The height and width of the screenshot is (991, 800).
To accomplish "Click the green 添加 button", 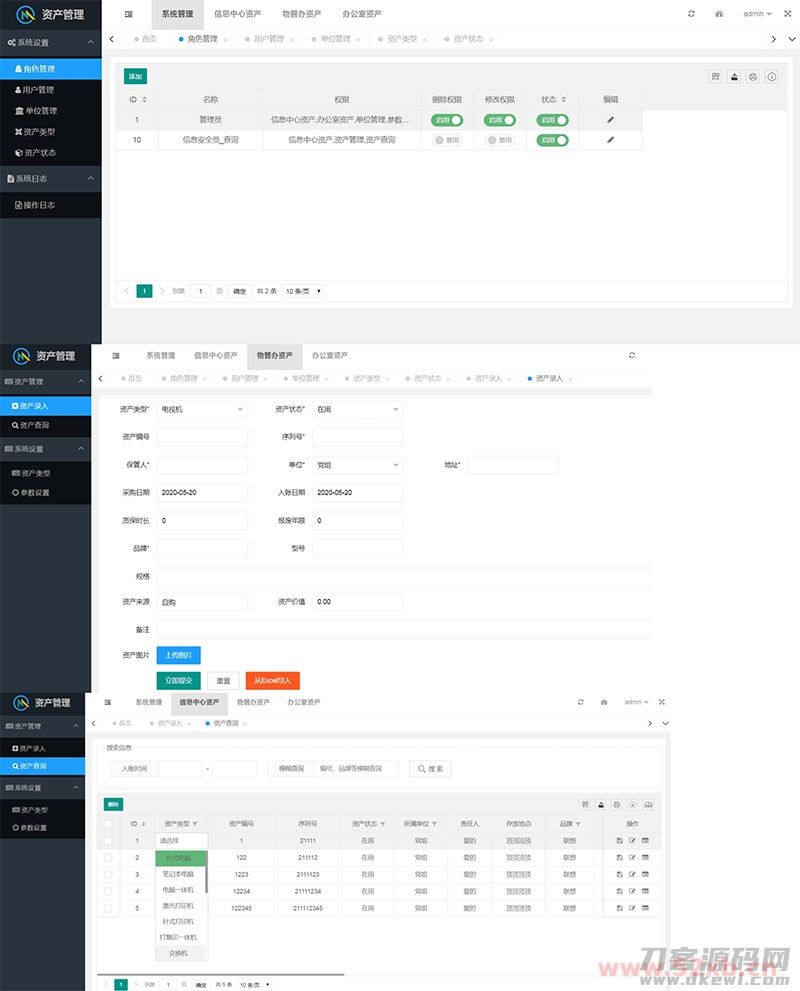I will click(135, 75).
